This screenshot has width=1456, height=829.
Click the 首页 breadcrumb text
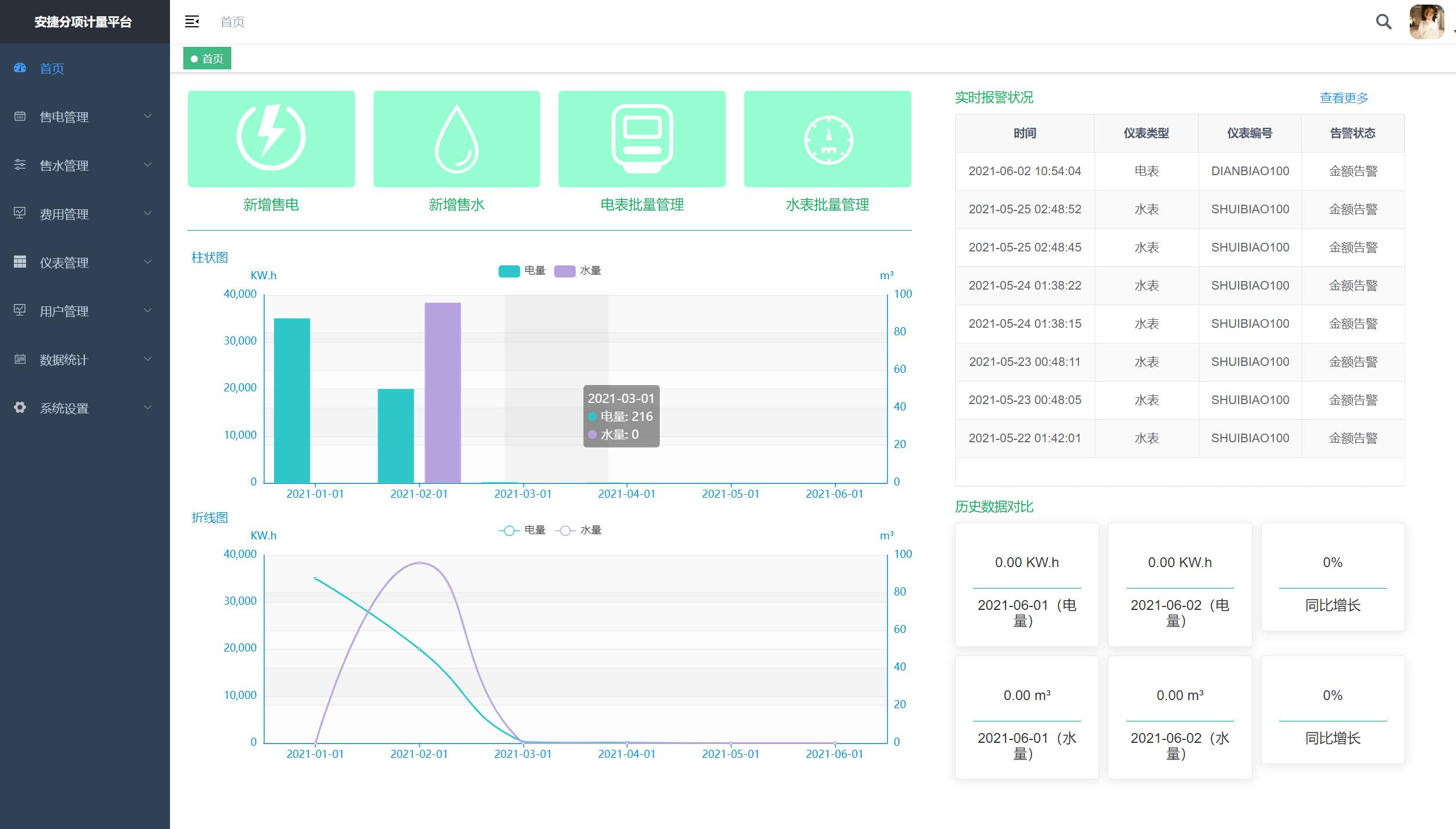tap(232, 22)
